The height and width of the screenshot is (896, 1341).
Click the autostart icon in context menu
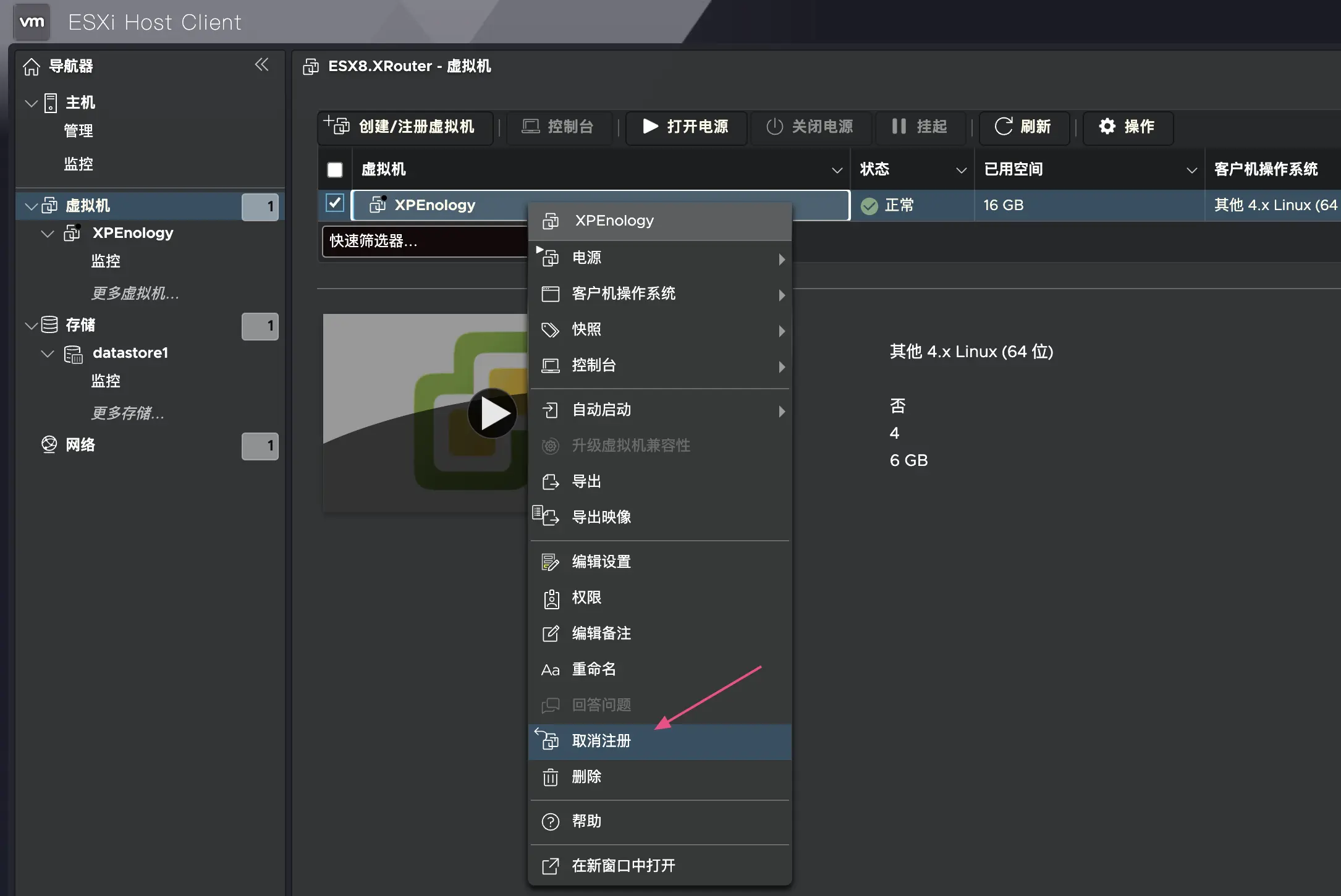point(550,410)
